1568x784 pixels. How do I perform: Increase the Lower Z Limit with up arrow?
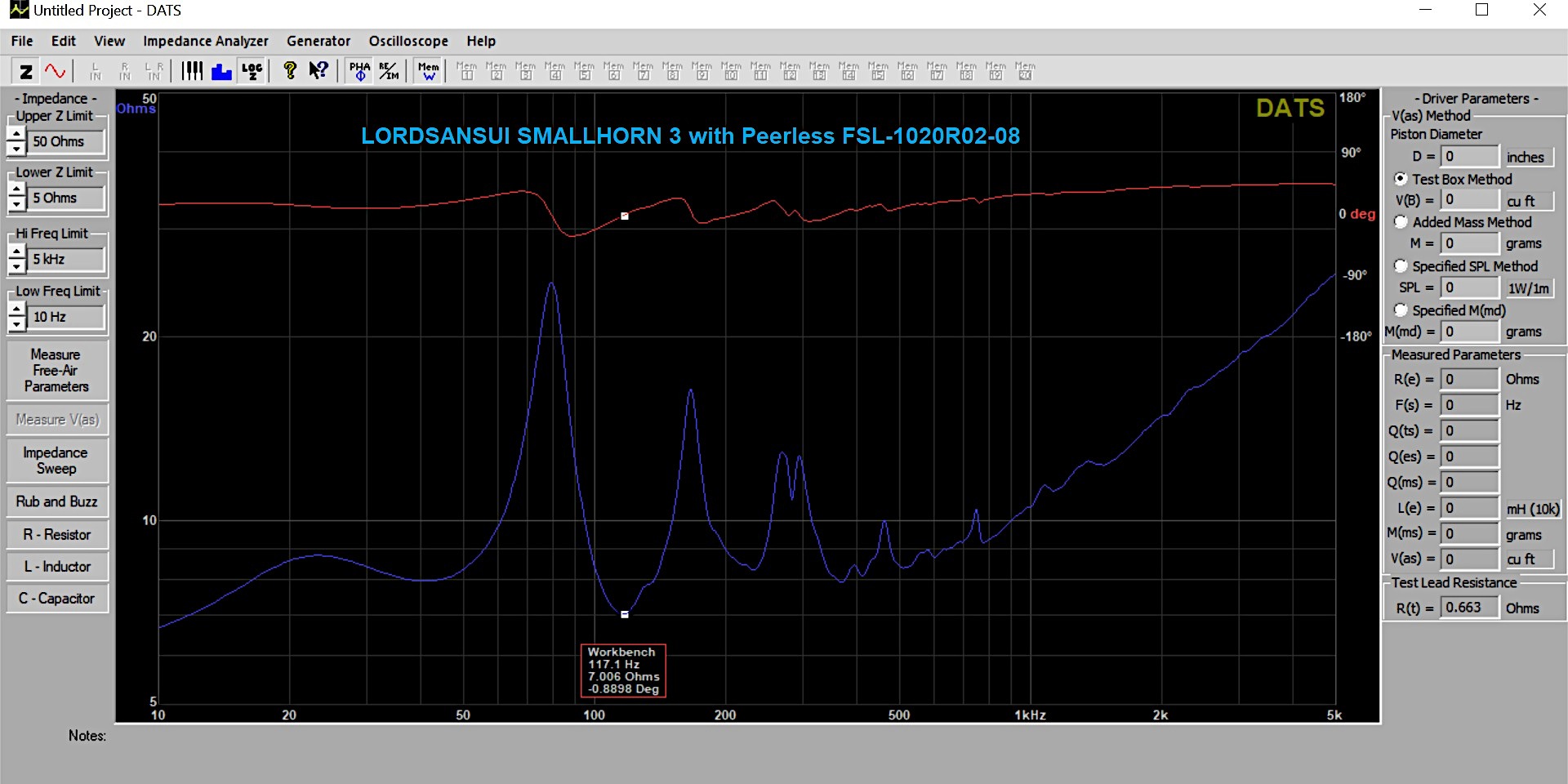[16, 190]
